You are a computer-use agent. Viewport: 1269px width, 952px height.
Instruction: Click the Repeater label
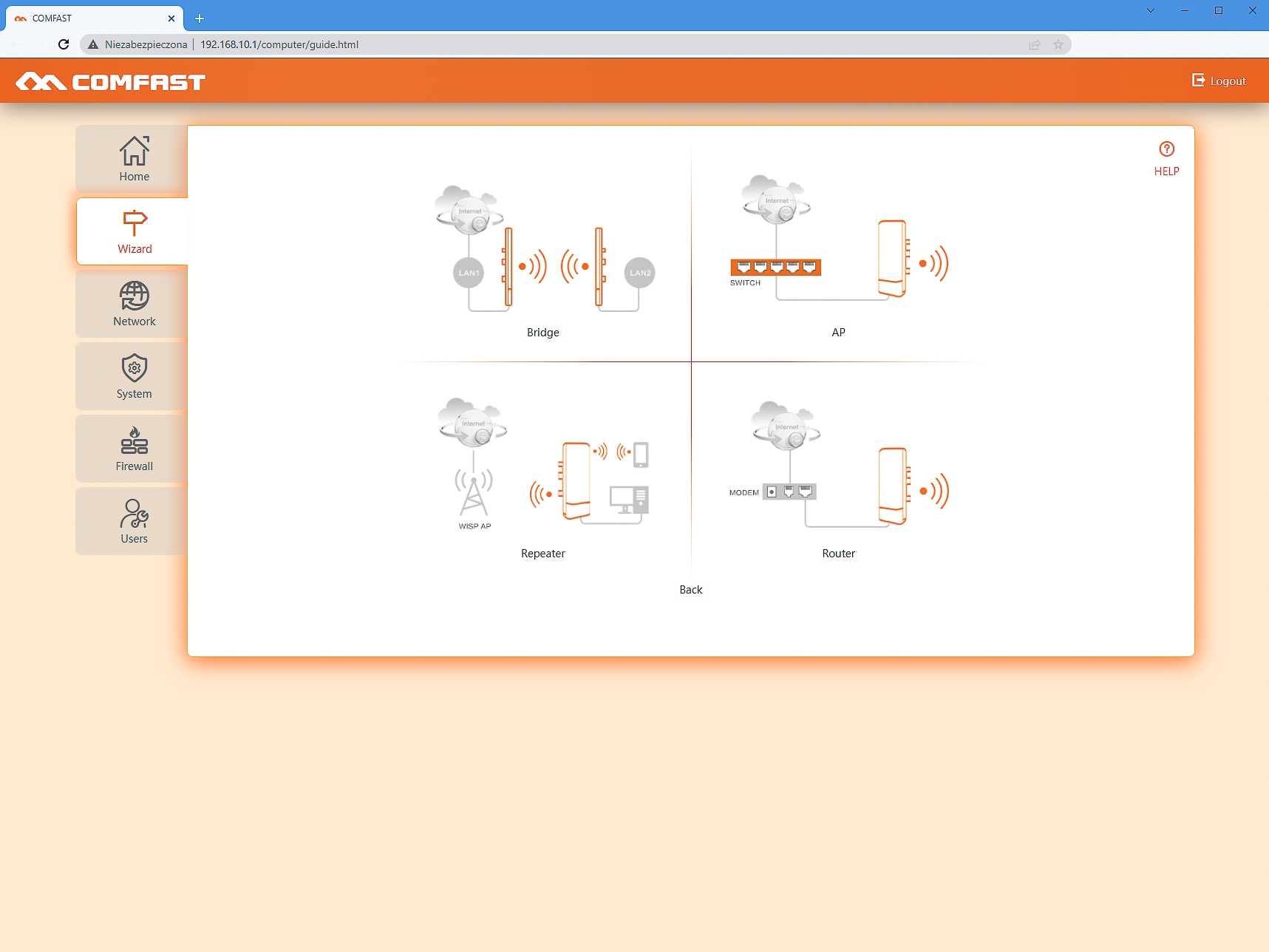[543, 554]
